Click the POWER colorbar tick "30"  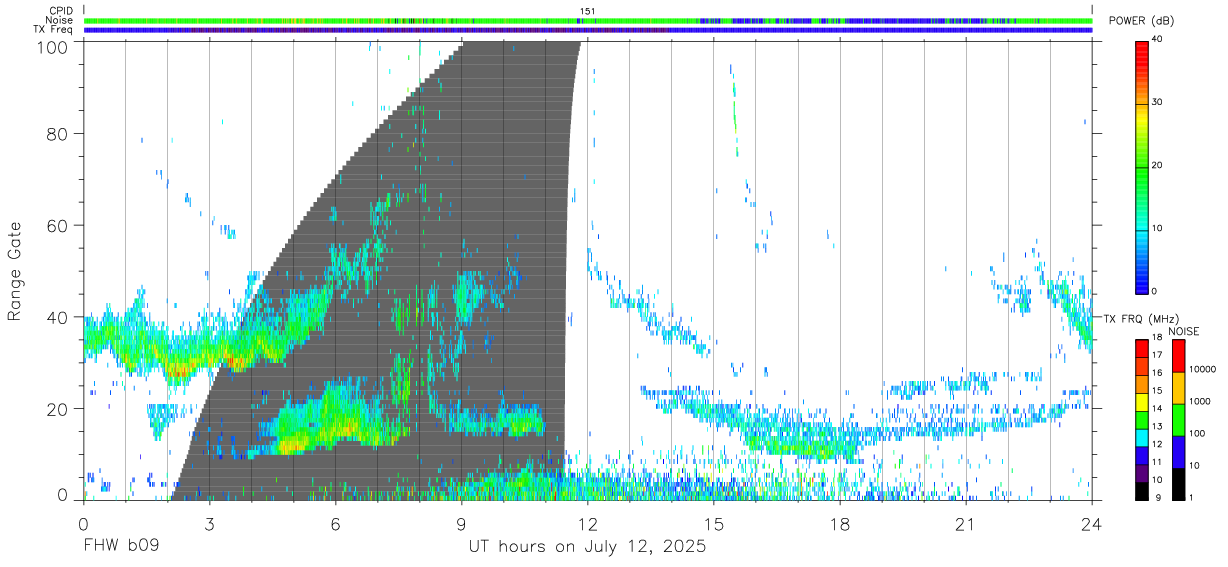(x=1158, y=102)
